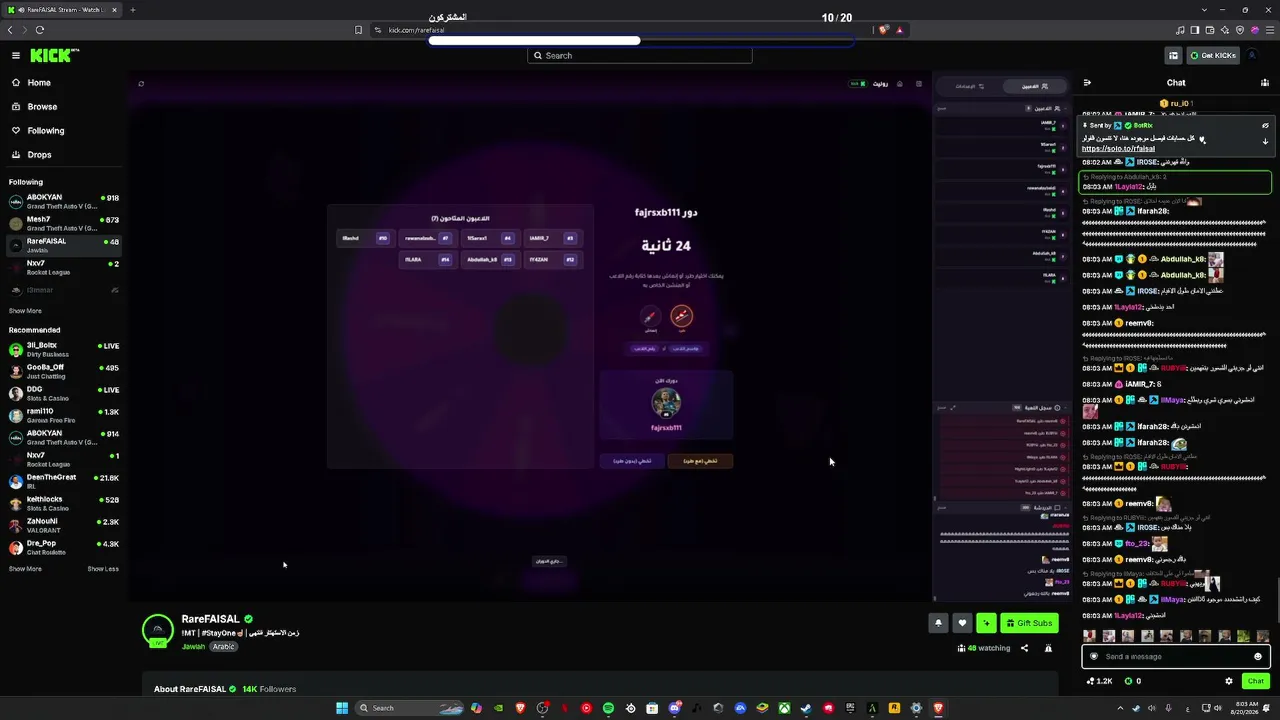Viewport: 1280px width, 720px height.
Task: Share the stream via the share icon
Action: click(1024, 648)
